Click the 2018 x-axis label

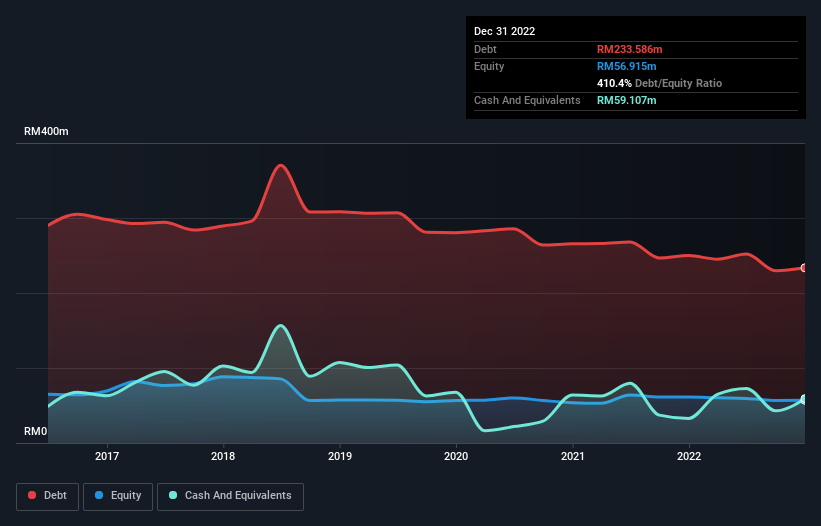pyautogui.click(x=223, y=456)
